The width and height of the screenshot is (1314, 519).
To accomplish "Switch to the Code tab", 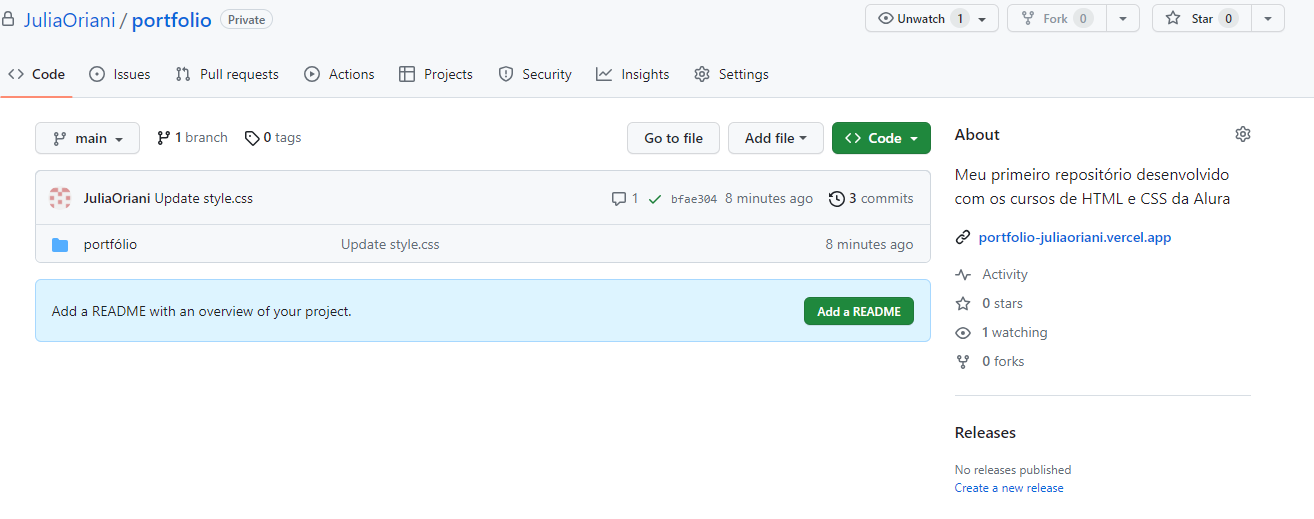I will (36, 74).
